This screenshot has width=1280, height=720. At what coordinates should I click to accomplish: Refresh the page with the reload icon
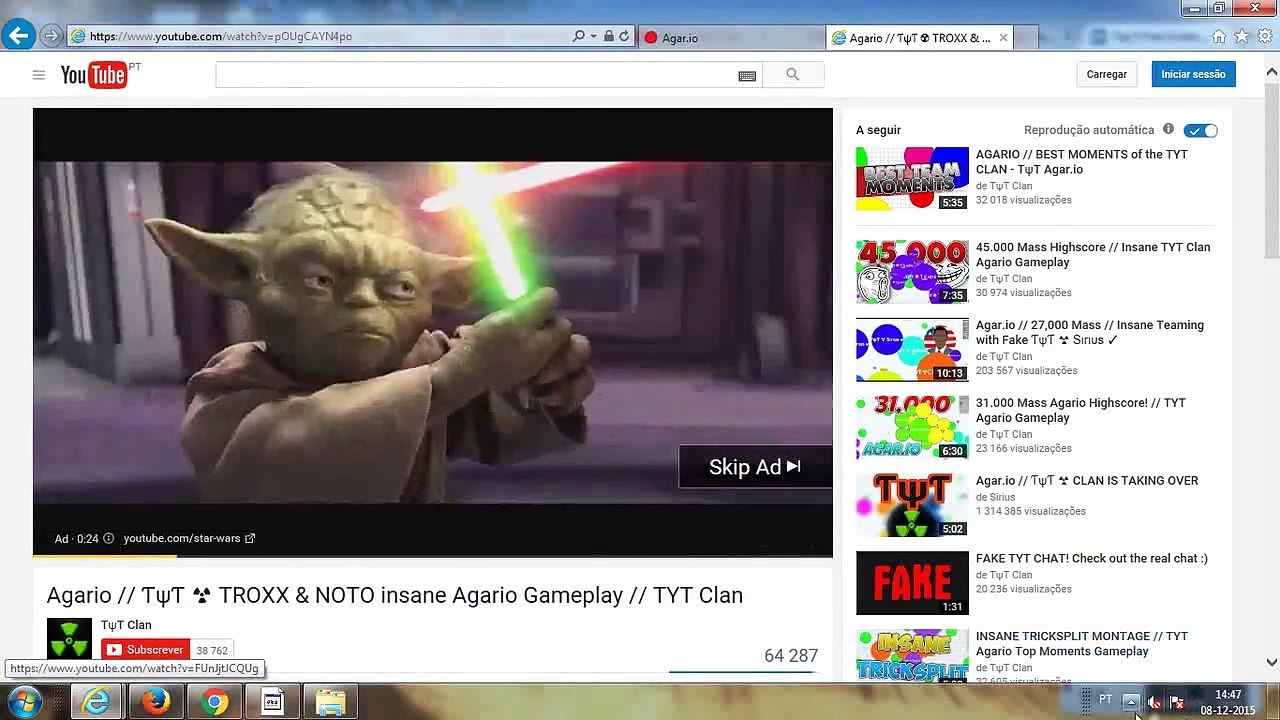tap(624, 36)
